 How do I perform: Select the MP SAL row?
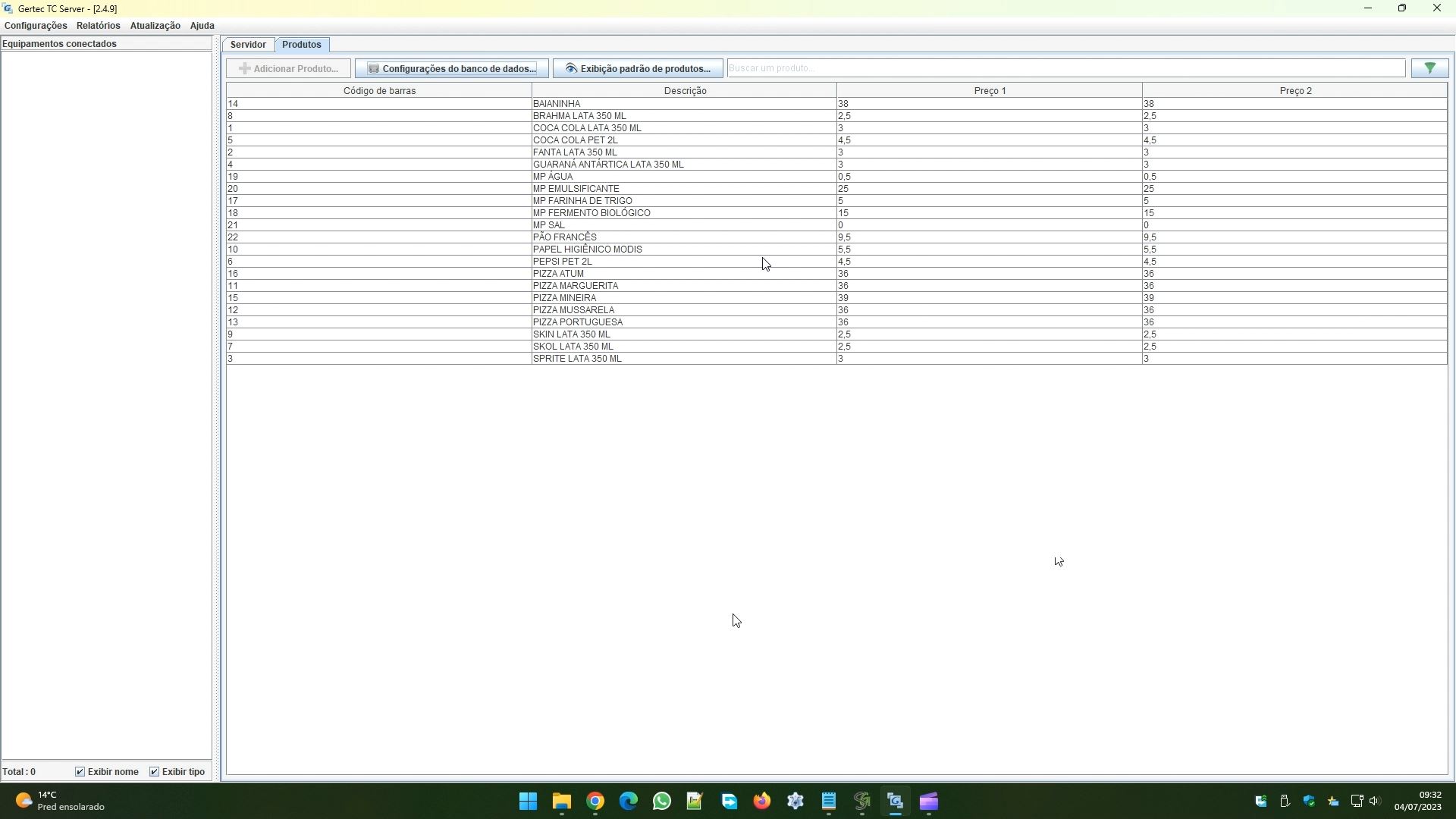click(x=837, y=225)
